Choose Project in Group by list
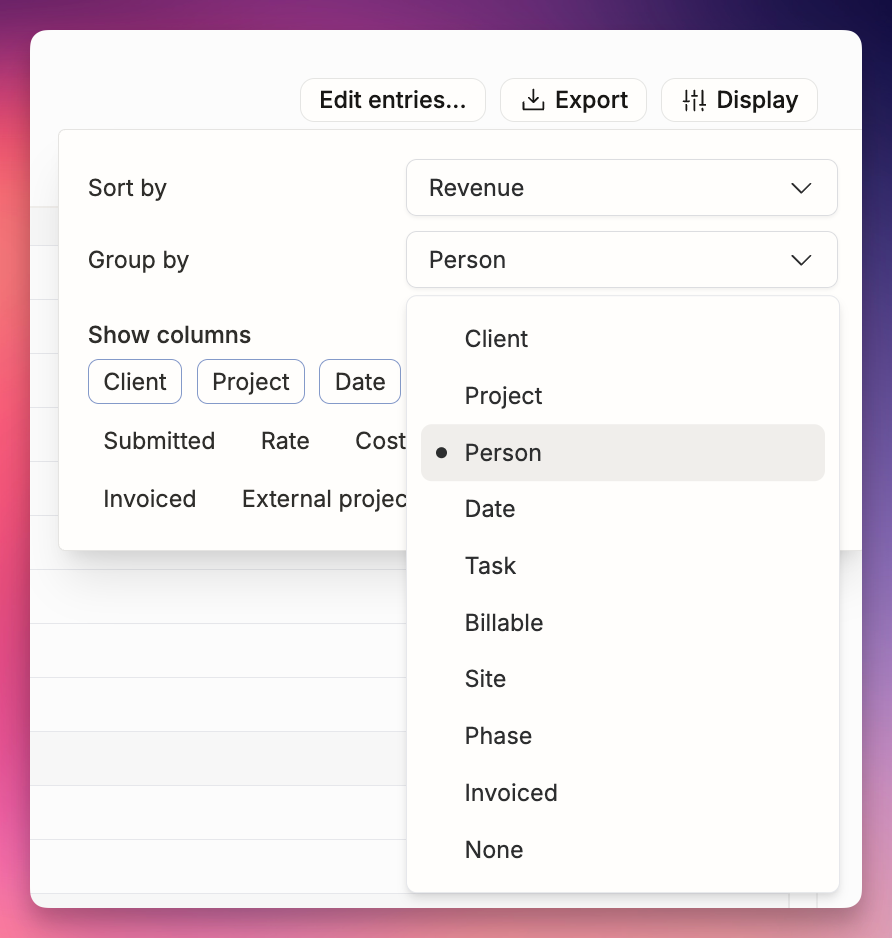This screenshot has height=938, width=892. [x=623, y=396]
